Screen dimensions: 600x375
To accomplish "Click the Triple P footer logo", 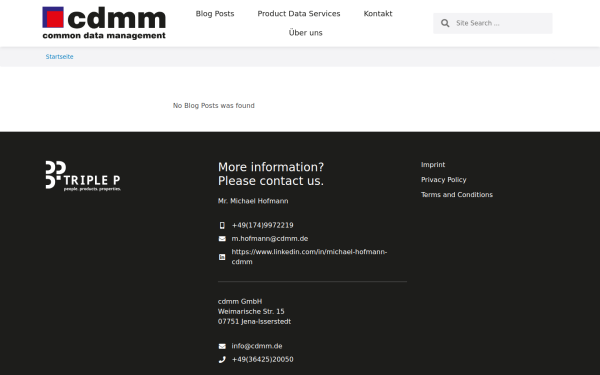I will point(83,176).
